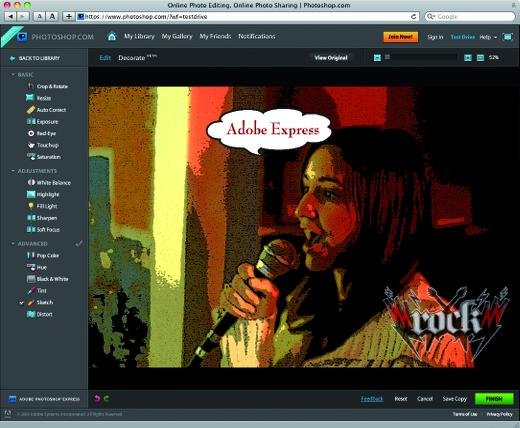This screenshot has width=520, height=428.
Task: Switch to the Edit tab
Action: pyautogui.click(x=105, y=58)
